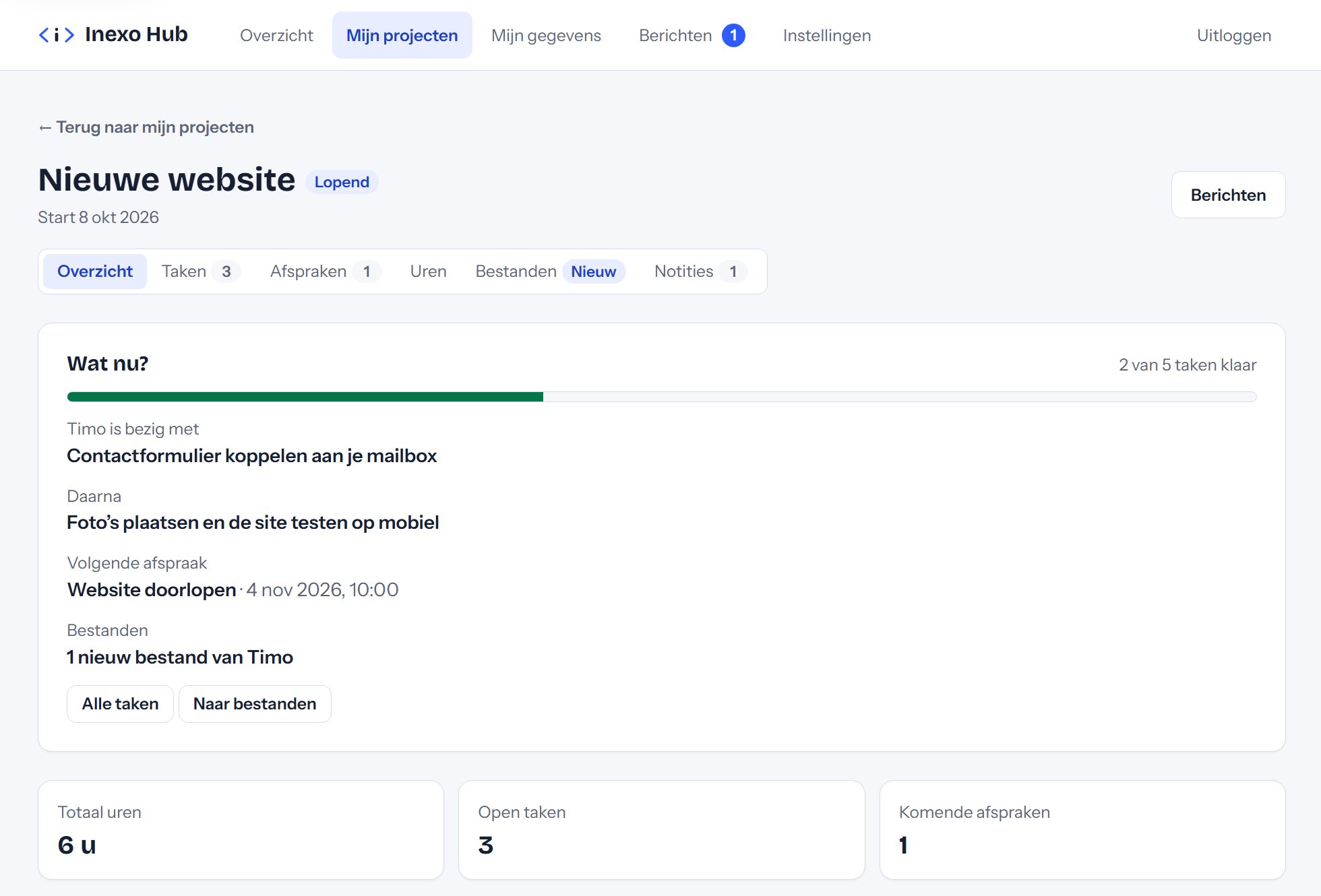Open Mijn gegevens page

coord(546,35)
